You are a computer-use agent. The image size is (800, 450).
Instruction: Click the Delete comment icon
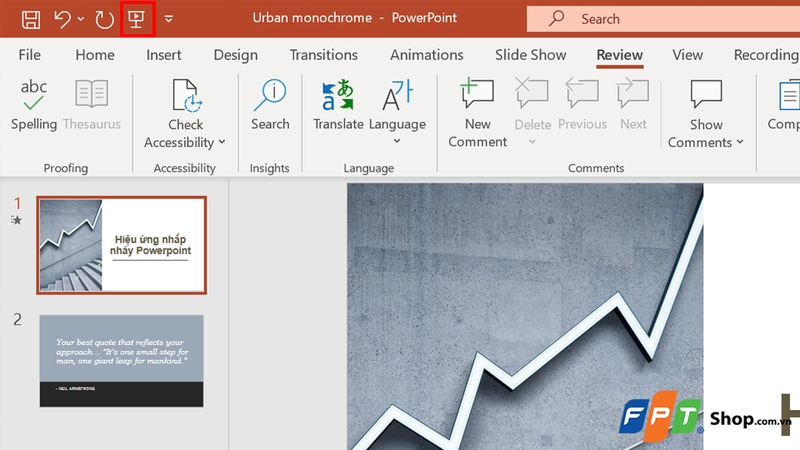pyautogui.click(x=532, y=94)
